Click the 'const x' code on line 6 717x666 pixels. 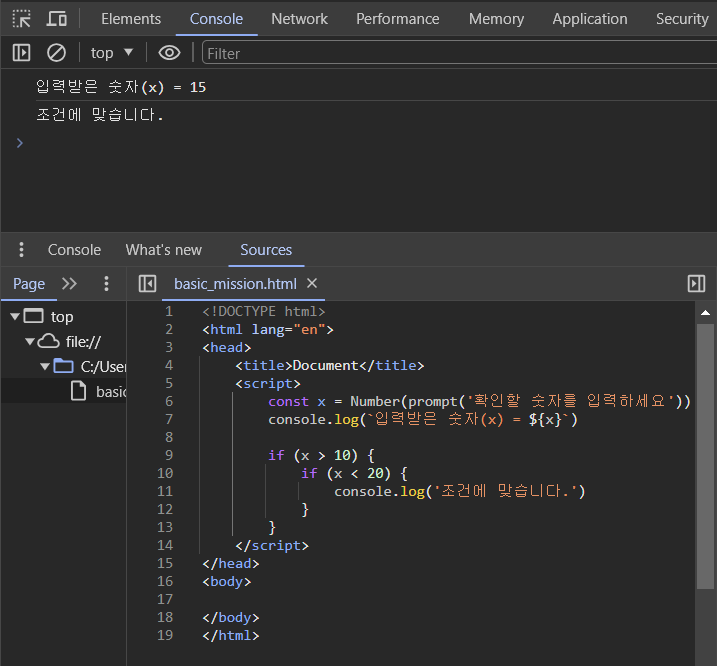click(x=297, y=402)
